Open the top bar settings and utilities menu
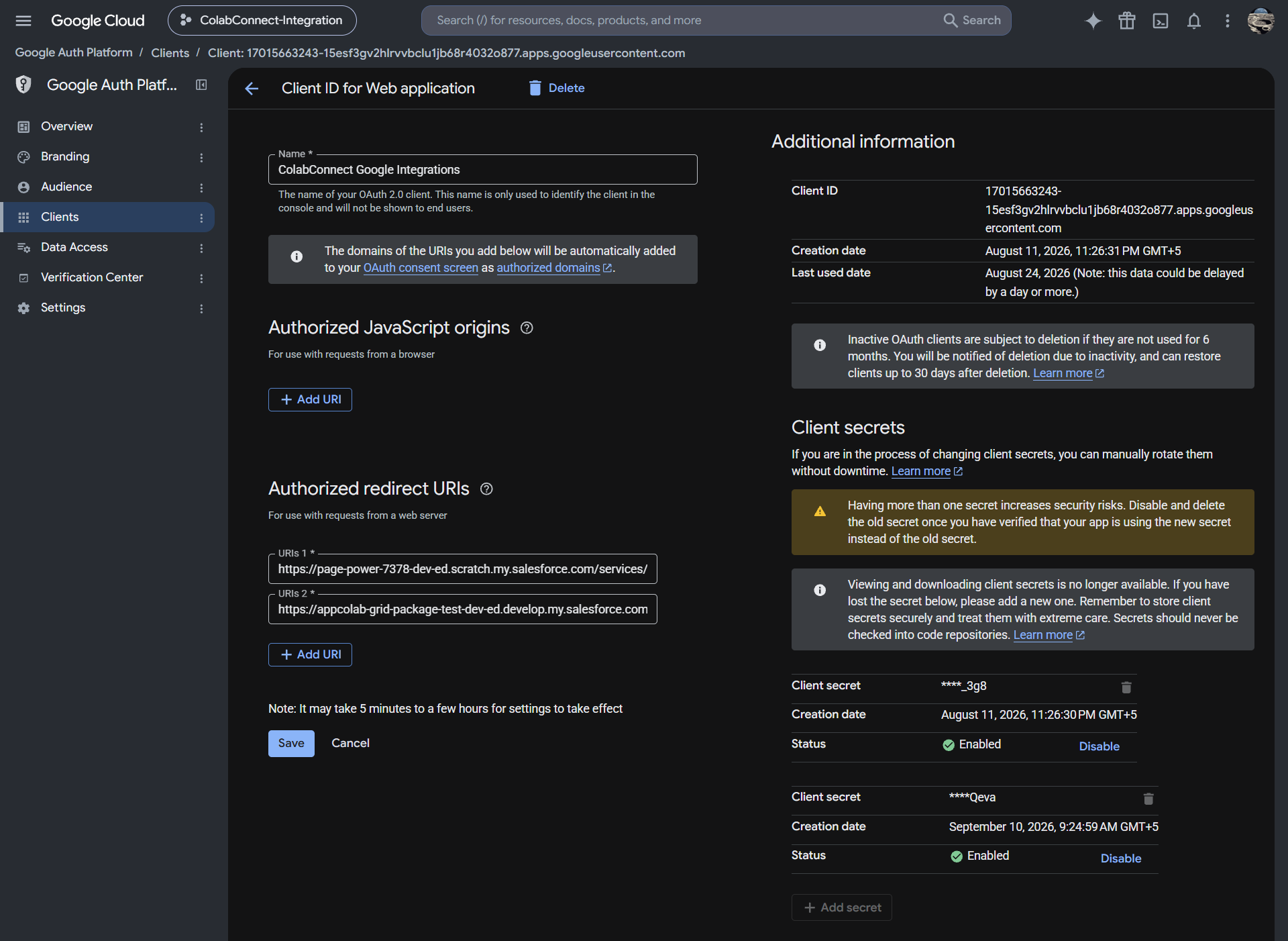 coord(1228,21)
